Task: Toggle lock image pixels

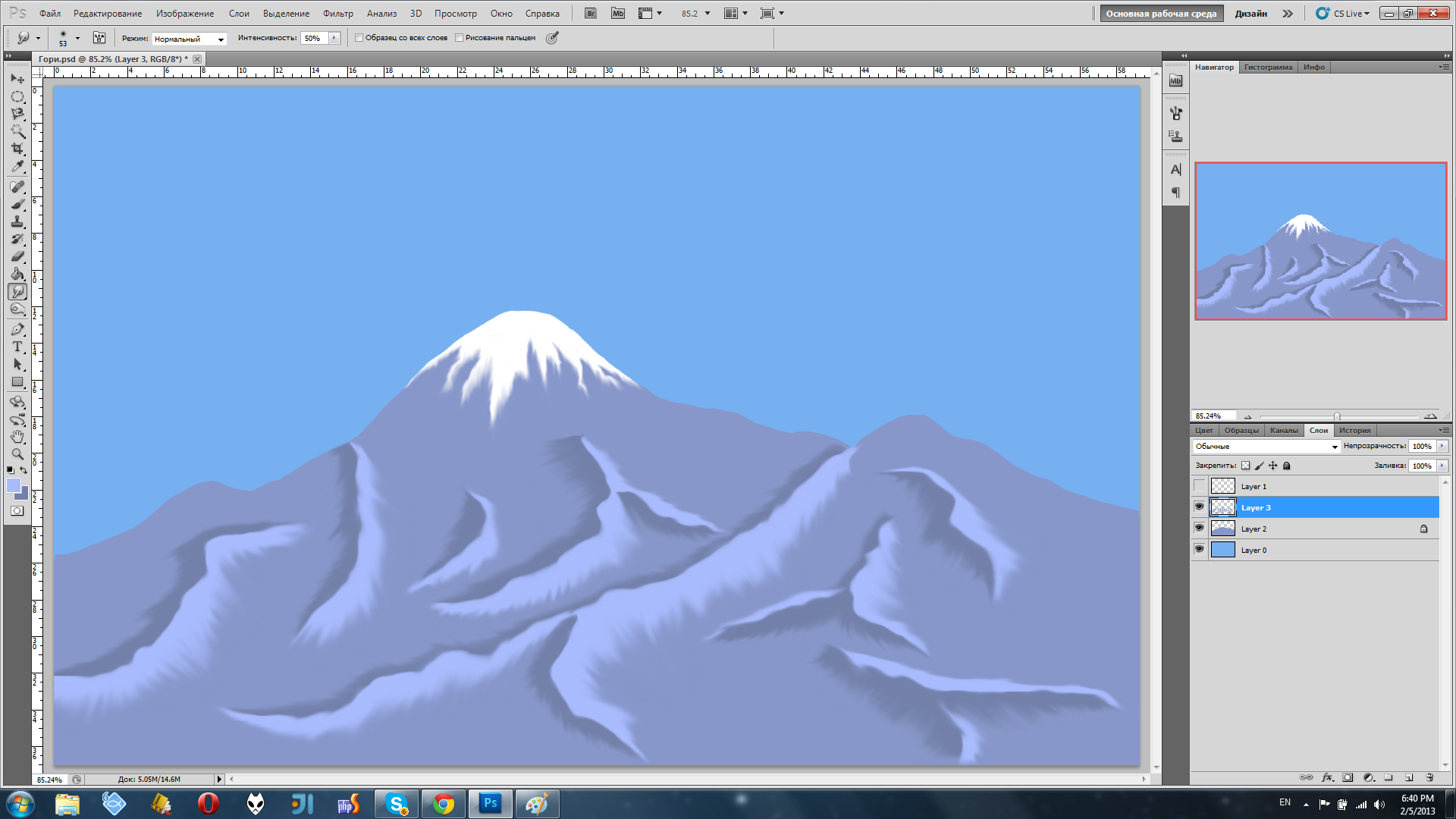Action: tap(1259, 466)
